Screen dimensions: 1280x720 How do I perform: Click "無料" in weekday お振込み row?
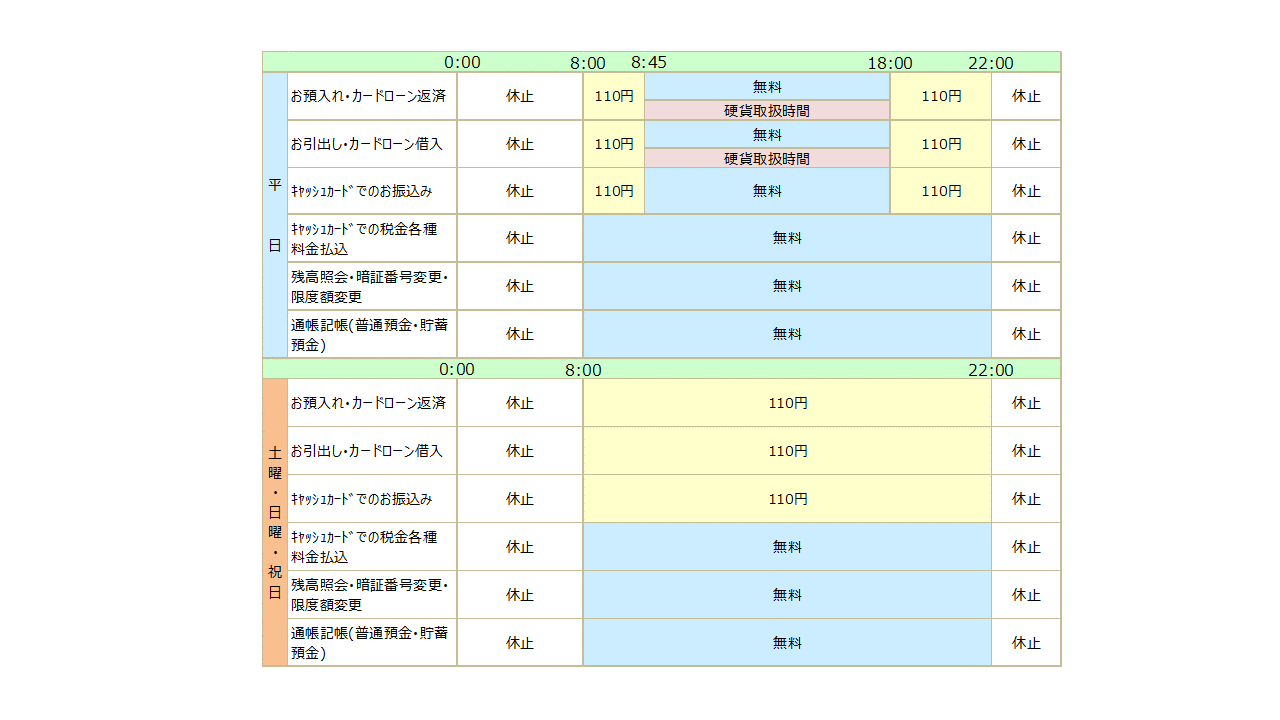[767, 191]
